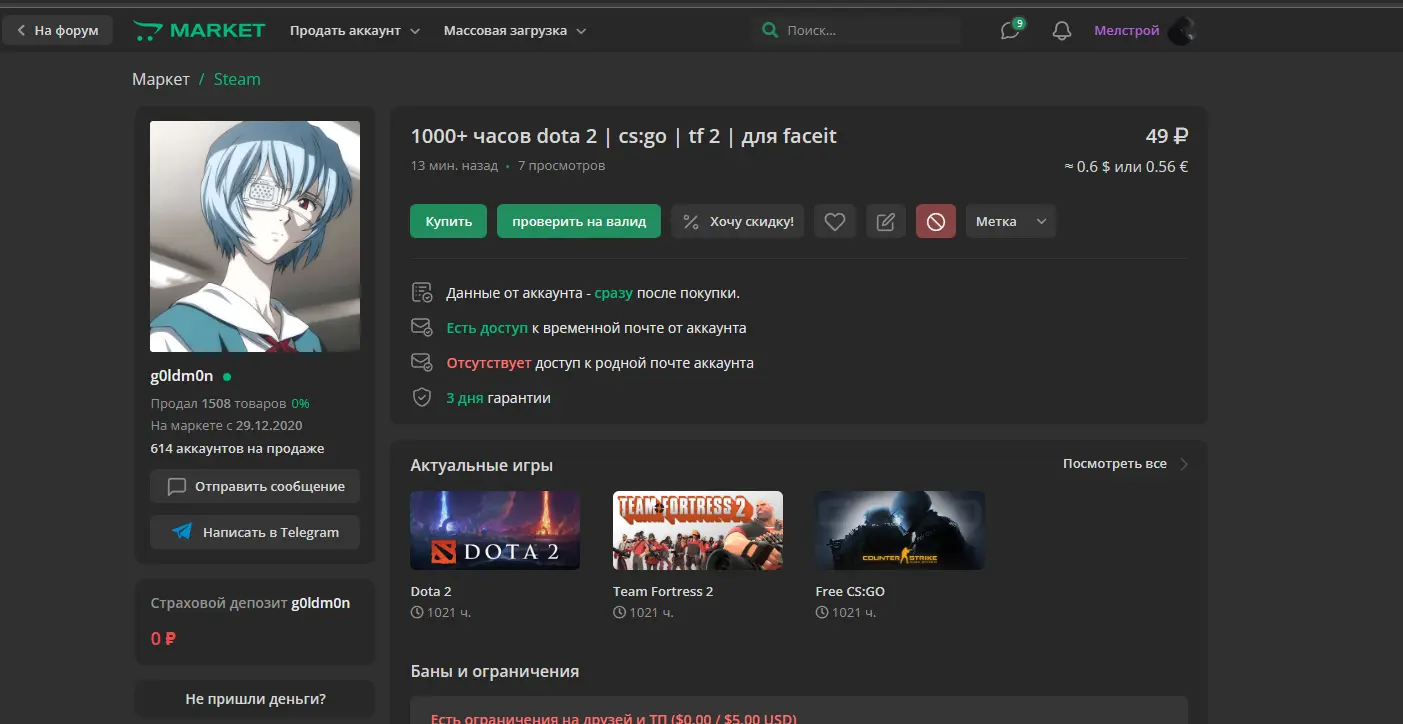The image size is (1403, 724).
Task: Click the Market cart logo
Action: (x=199, y=30)
